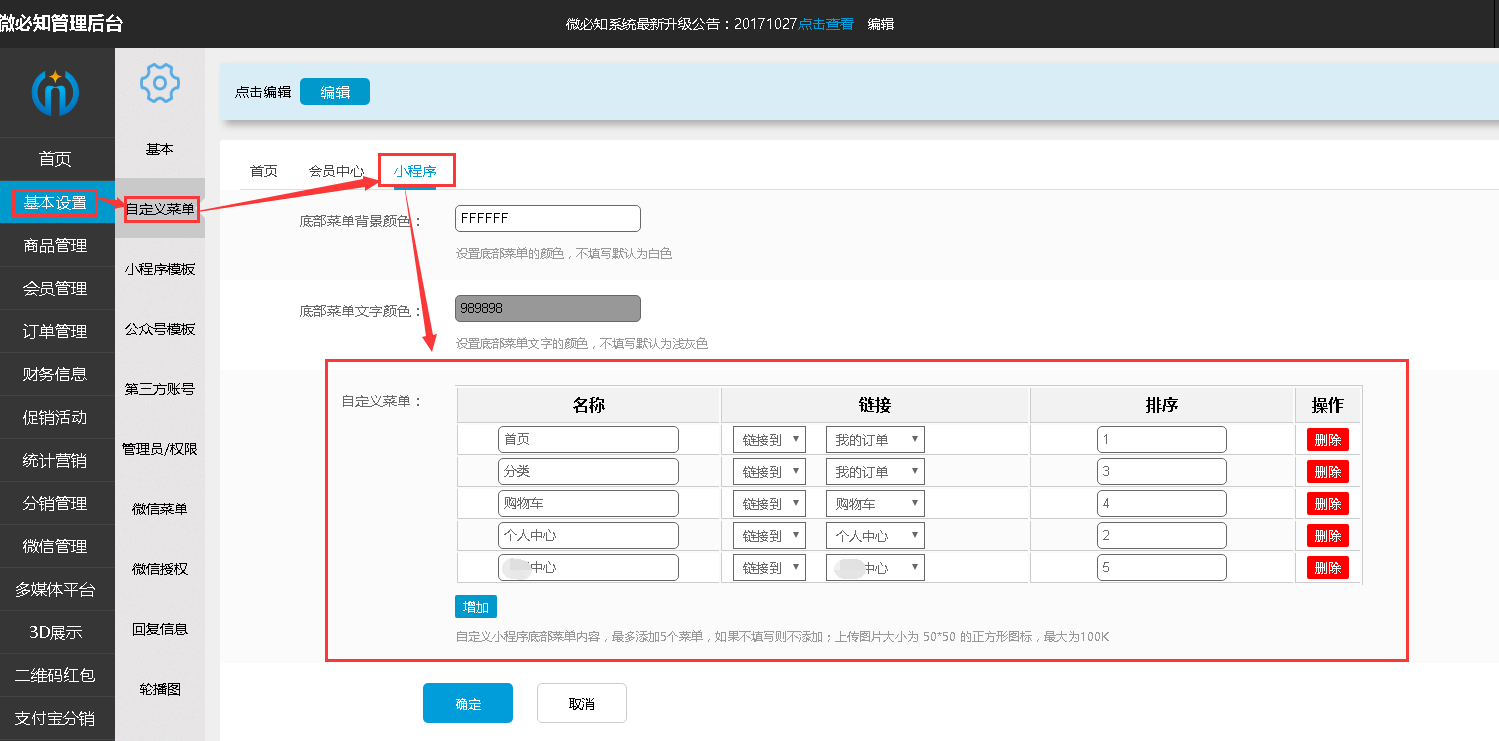Click the 底部菜单背景颜色 FFFFFF color field
This screenshot has height=741, width=1499.
(547, 218)
